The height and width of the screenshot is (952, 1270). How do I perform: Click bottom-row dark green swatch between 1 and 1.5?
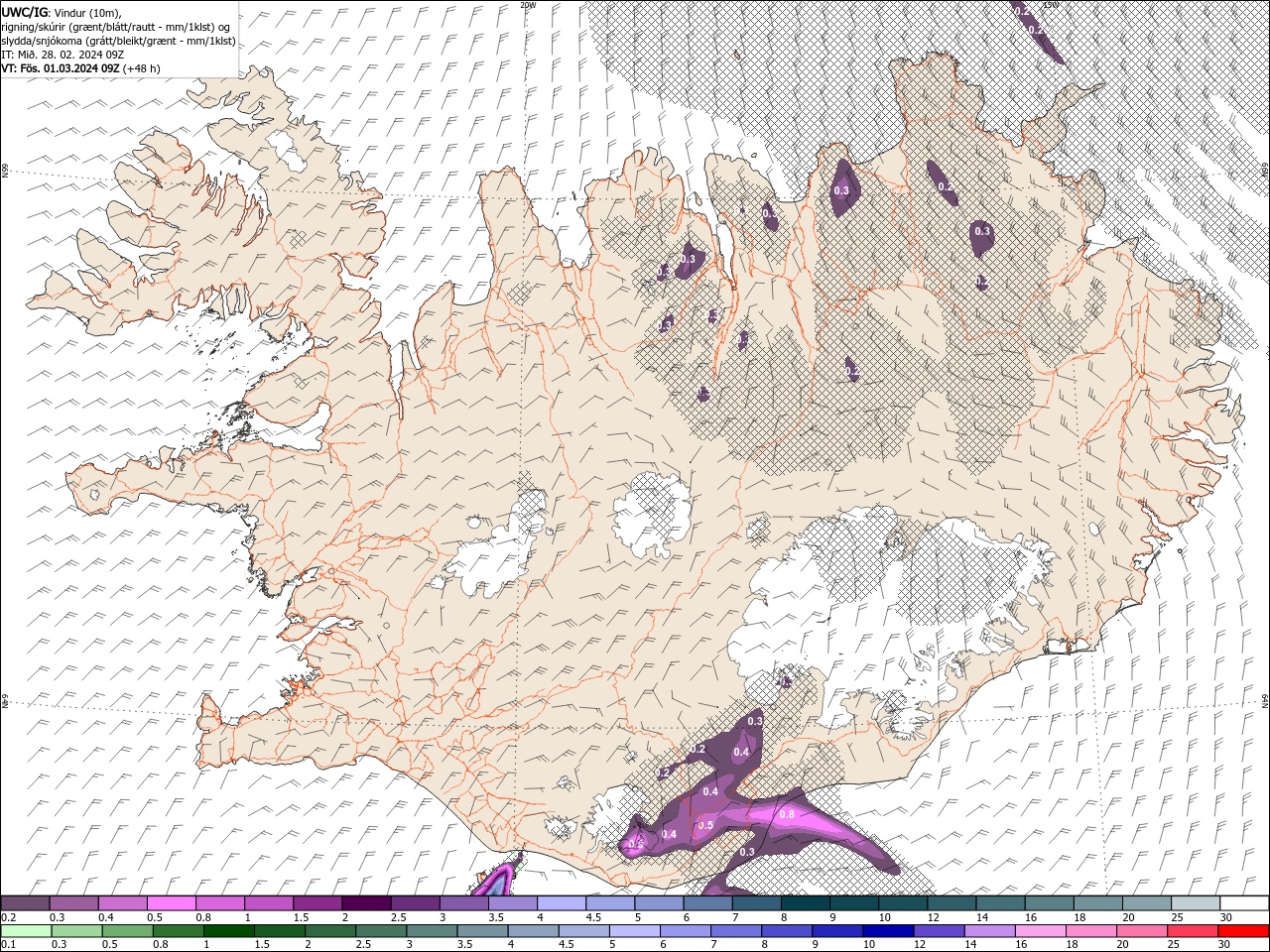coord(229,931)
